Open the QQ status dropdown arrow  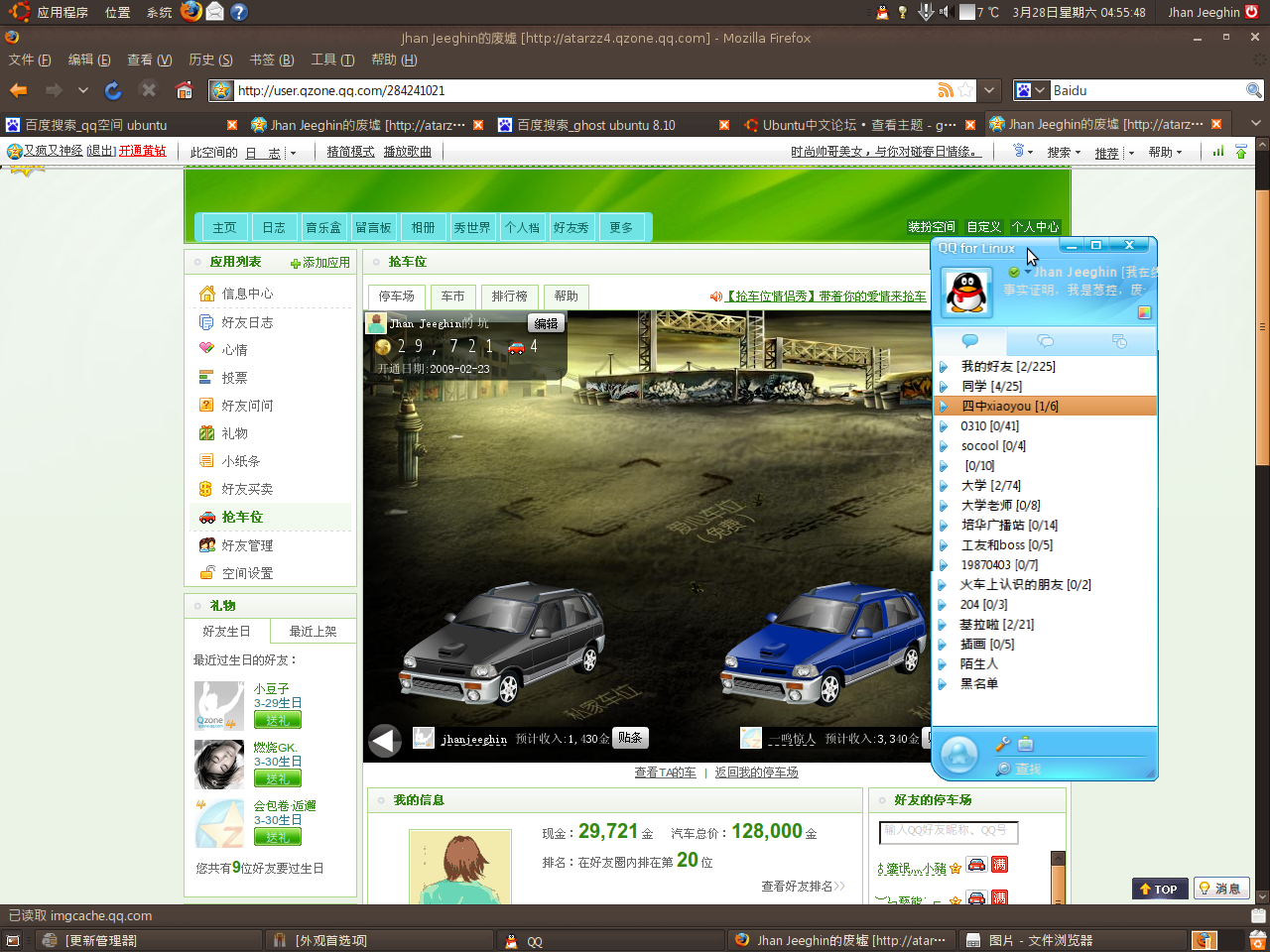[x=1027, y=272]
